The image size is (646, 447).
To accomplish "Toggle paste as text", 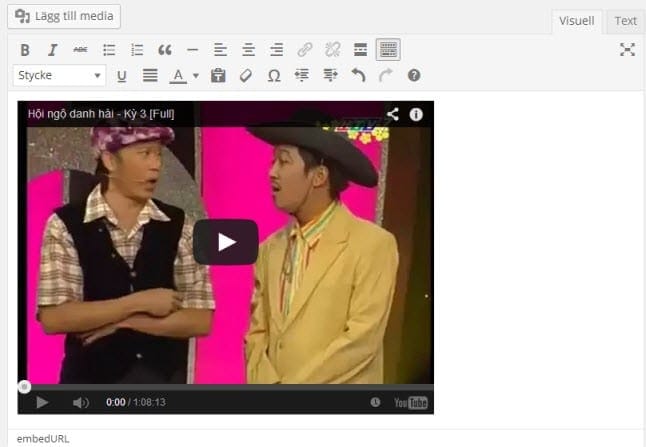I will pos(218,76).
